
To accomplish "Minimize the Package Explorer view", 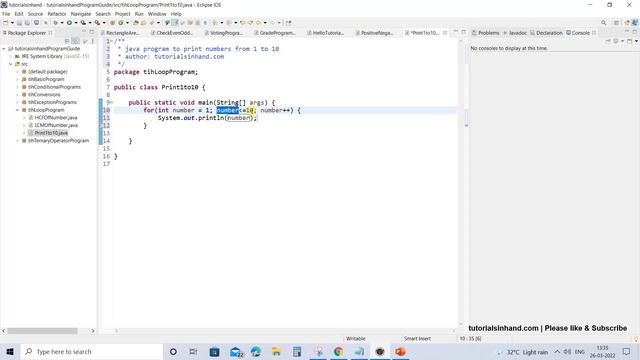I will (84, 32).
